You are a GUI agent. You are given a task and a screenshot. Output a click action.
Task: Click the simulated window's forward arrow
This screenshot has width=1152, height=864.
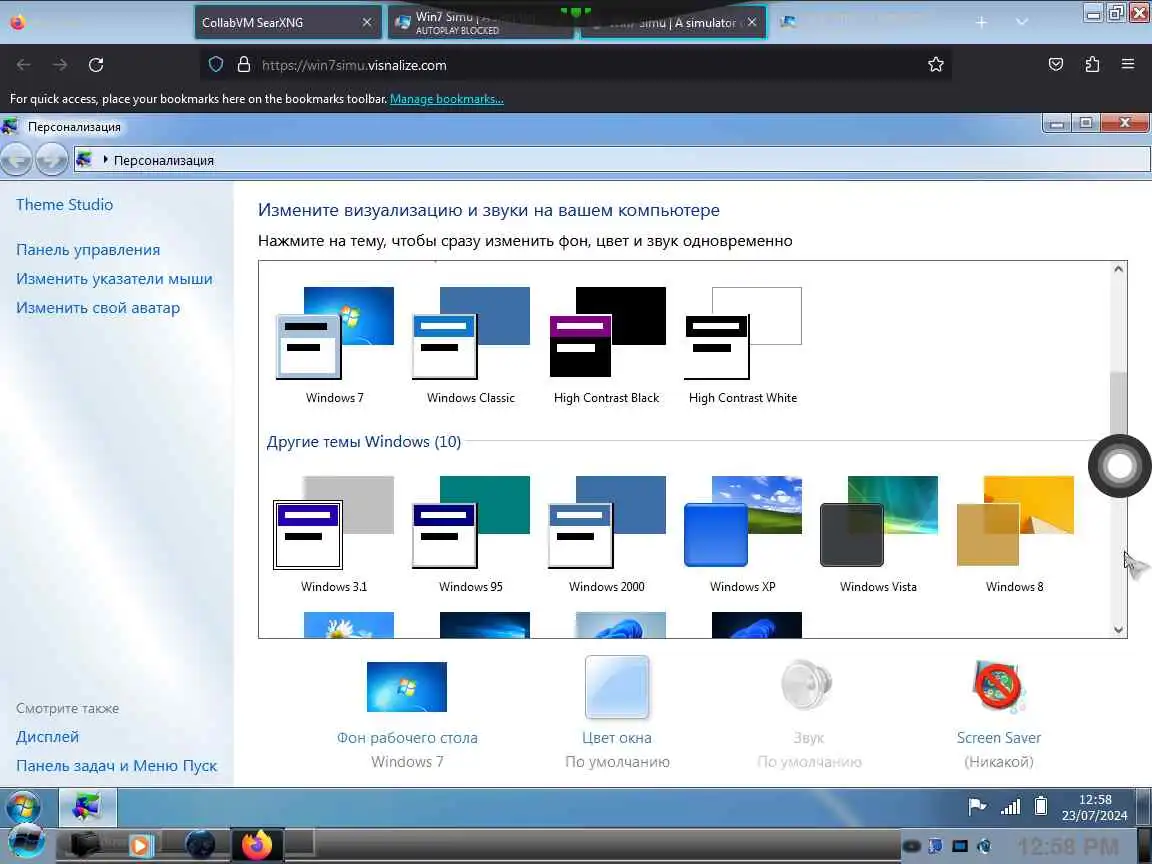pyautogui.click(x=51, y=159)
